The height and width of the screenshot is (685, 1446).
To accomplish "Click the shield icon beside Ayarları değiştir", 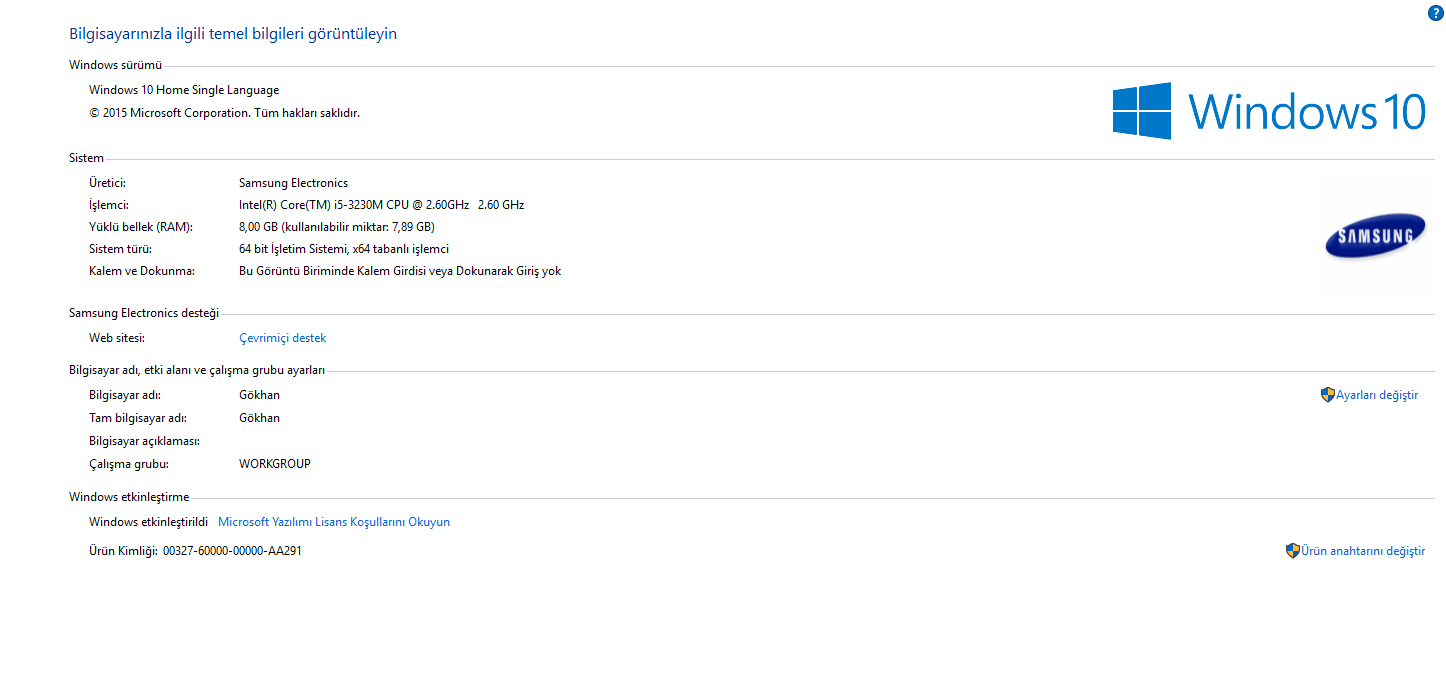I will pos(1327,395).
